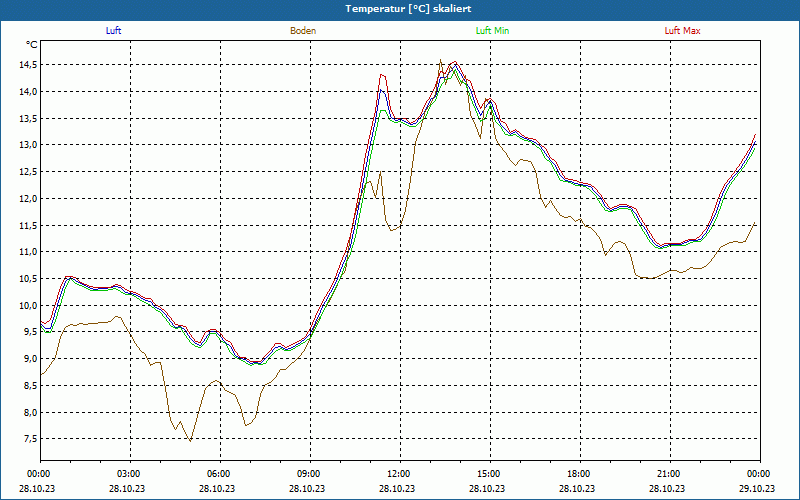
Task: Click the y-axis value '14,5'
Action: (x=29, y=65)
